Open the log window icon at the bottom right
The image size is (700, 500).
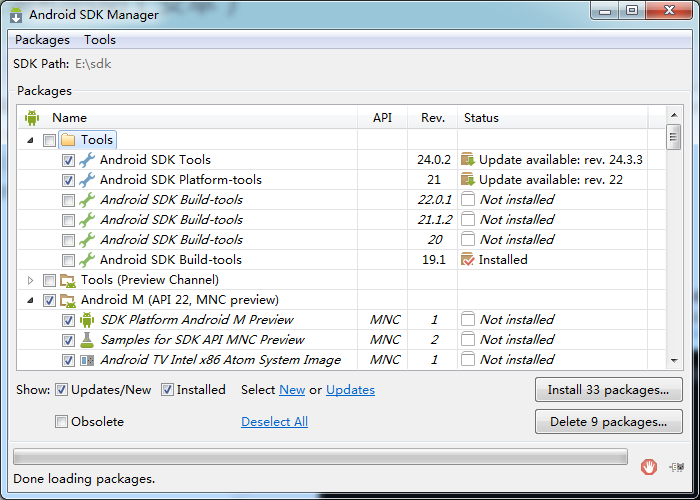tap(677, 467)
